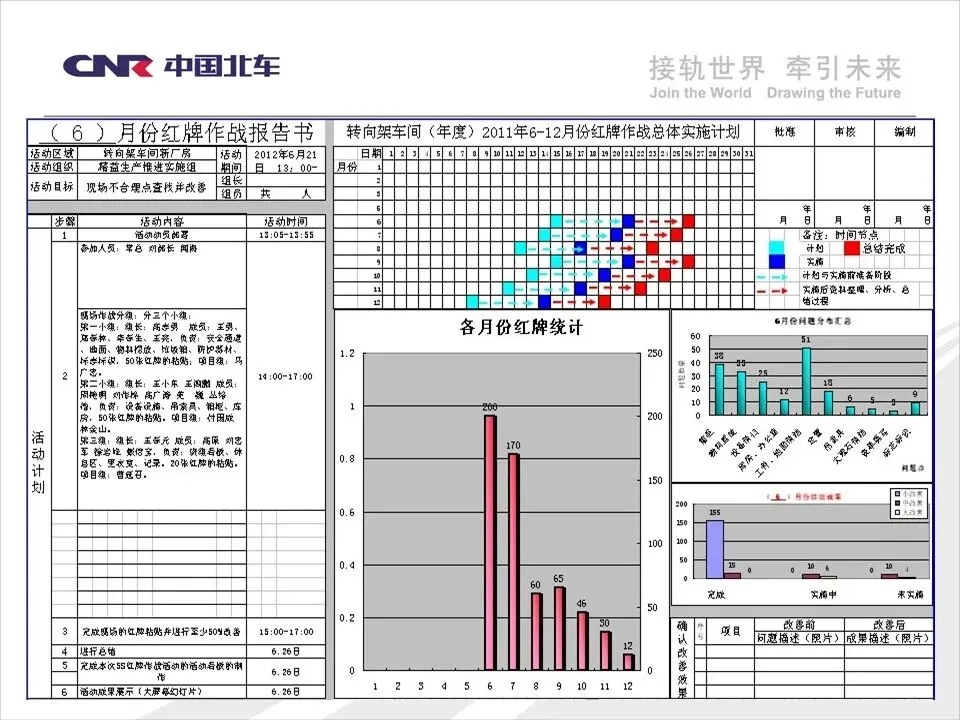Click the 备注: 时间节点 label
The image size is (960, 720).
840,235
